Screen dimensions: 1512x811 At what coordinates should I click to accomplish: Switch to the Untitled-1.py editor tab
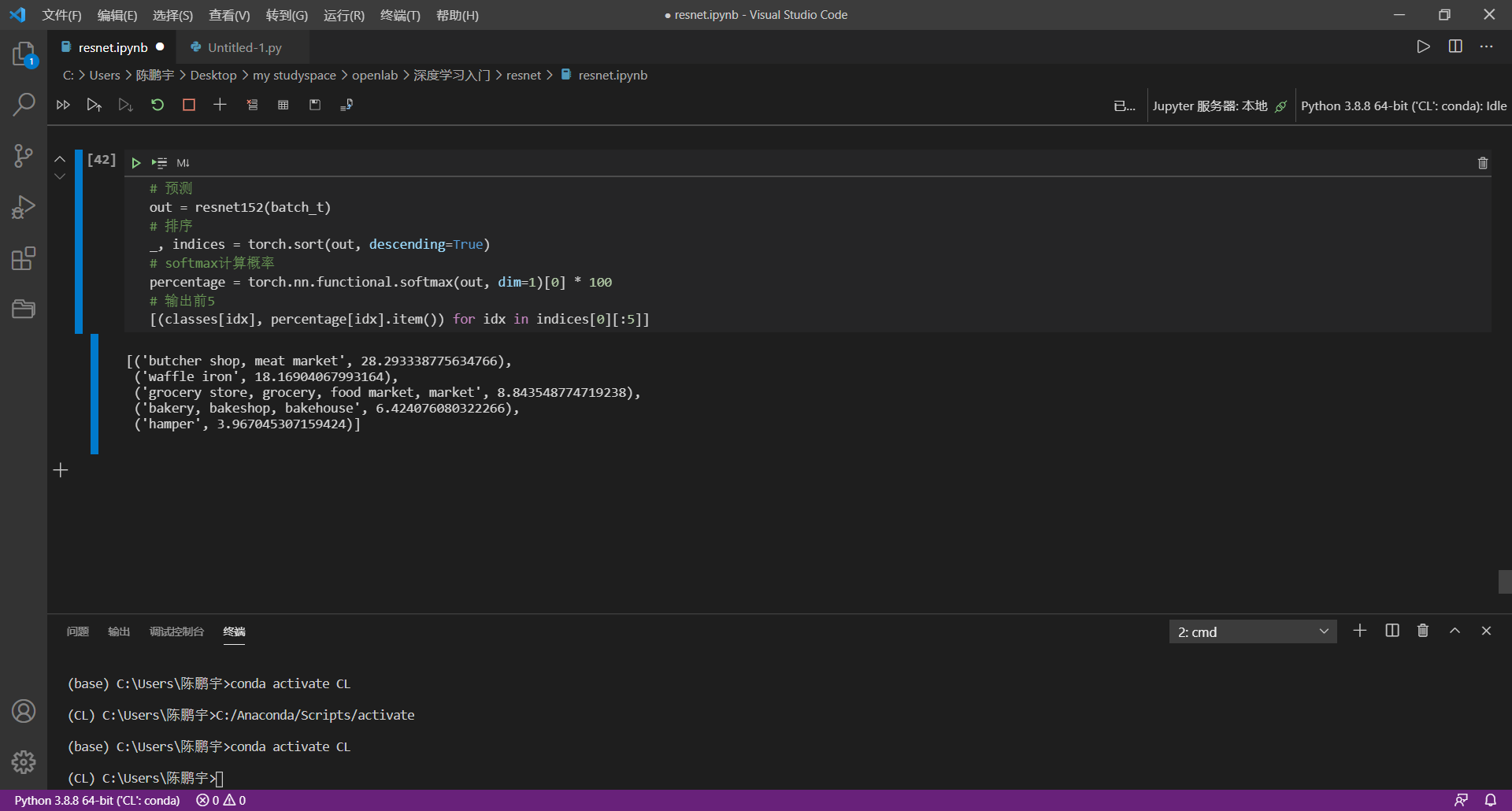pyautogui.click(x=244, y=47)
